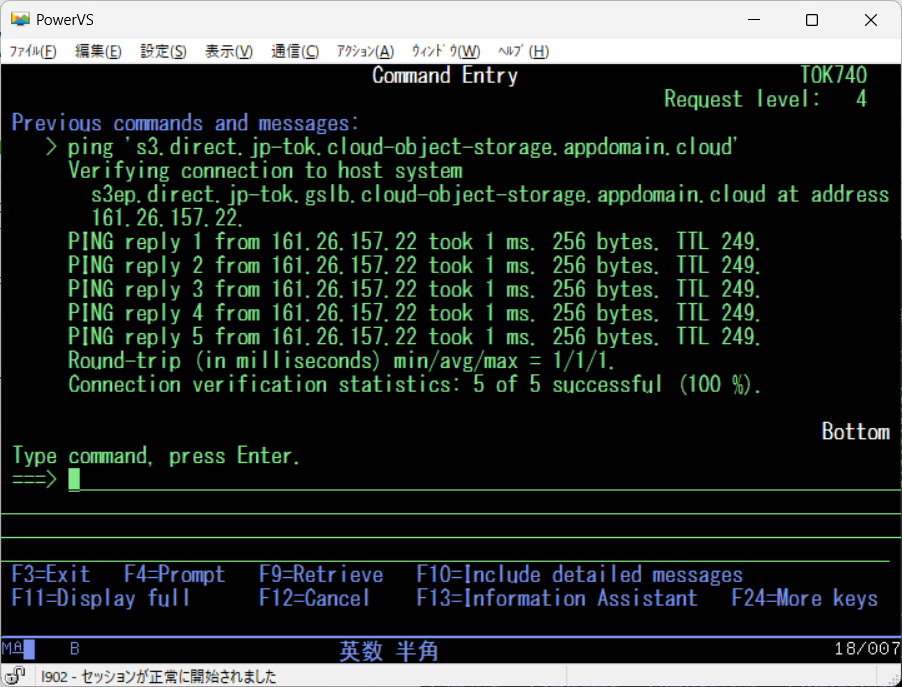Viewport: 902px width, 687px height.
Task: Open the 通信(C) menu
Action: pos(295,51)
